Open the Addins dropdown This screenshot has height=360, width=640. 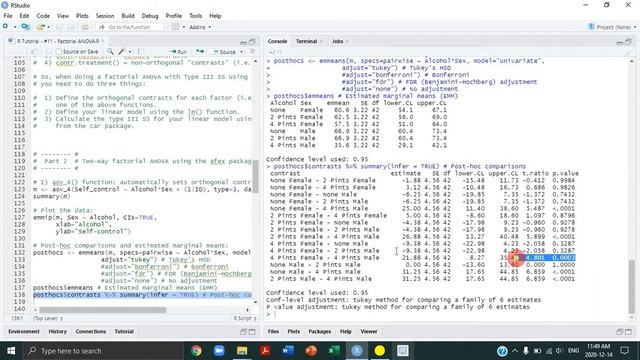(200, 27)
